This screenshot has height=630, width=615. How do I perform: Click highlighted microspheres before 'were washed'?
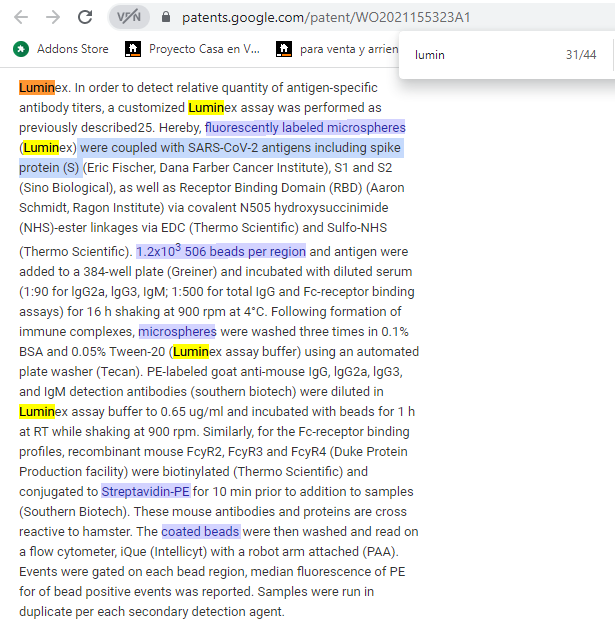click(x=177, y=331)
